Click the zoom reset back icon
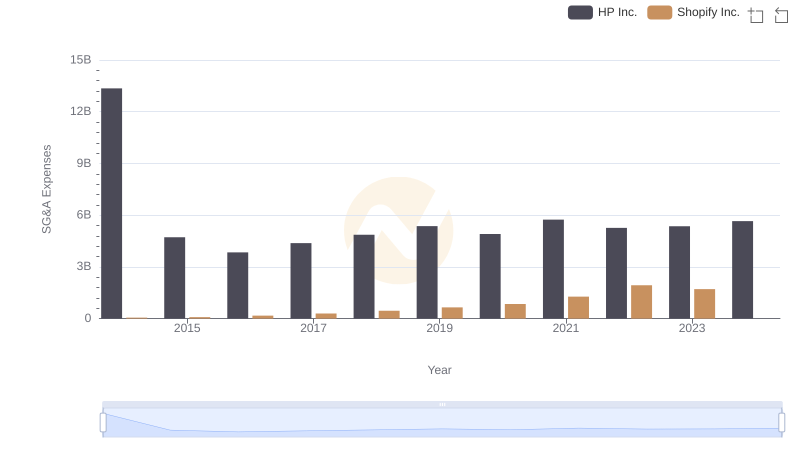The width and height of the screenshot is (800, 461). (781, 15)
